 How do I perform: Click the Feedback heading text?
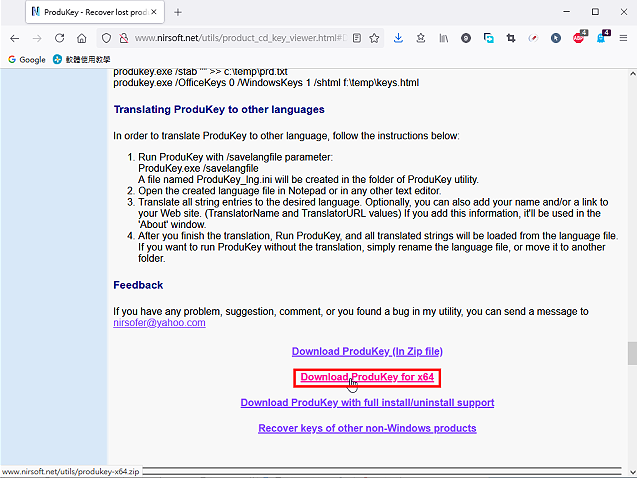pyautogui.click(x=138, y=285)
